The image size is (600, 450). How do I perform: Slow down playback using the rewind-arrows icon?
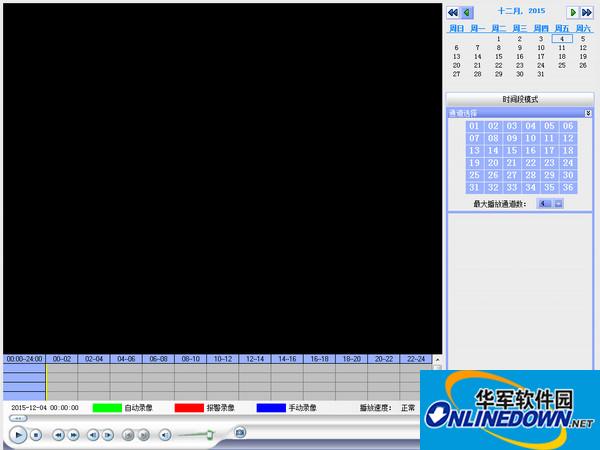click(x=58, y=435)
